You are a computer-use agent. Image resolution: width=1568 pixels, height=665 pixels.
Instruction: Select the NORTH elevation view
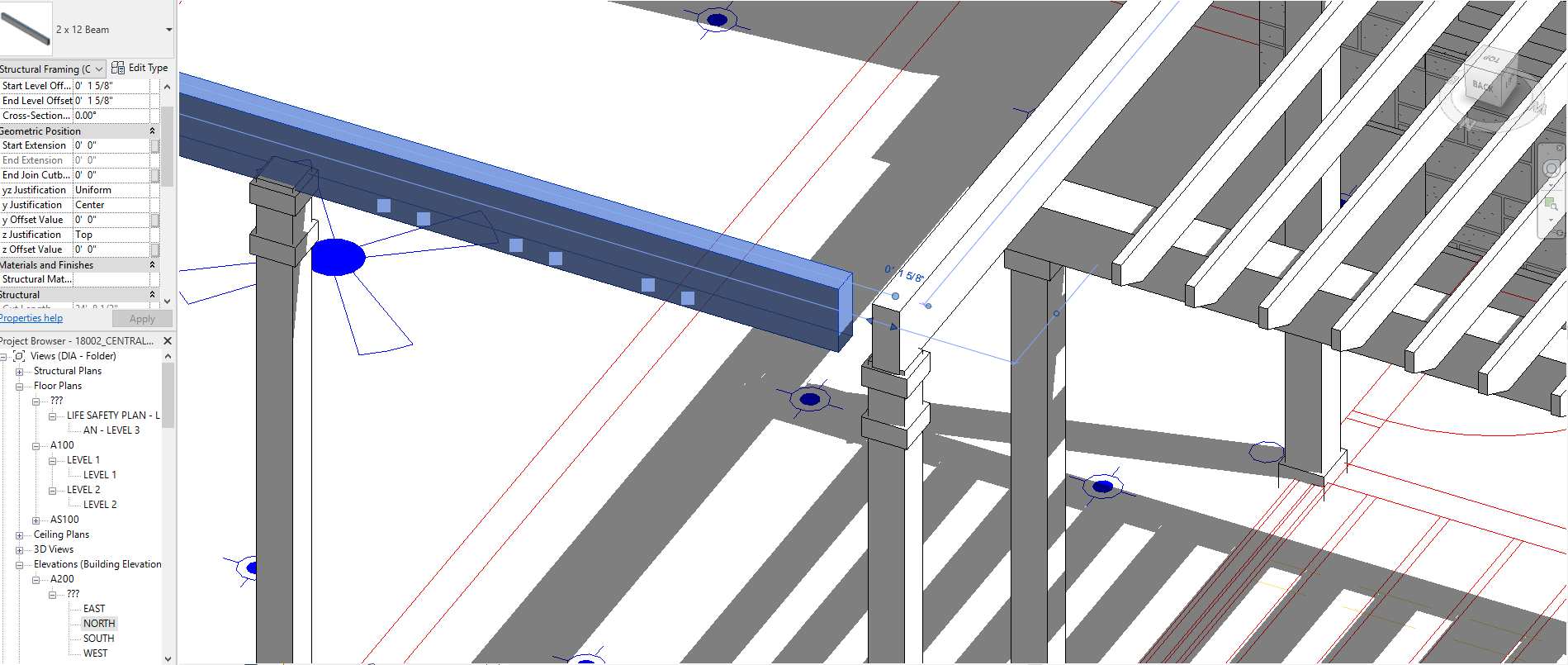click(x=99, y=624)
